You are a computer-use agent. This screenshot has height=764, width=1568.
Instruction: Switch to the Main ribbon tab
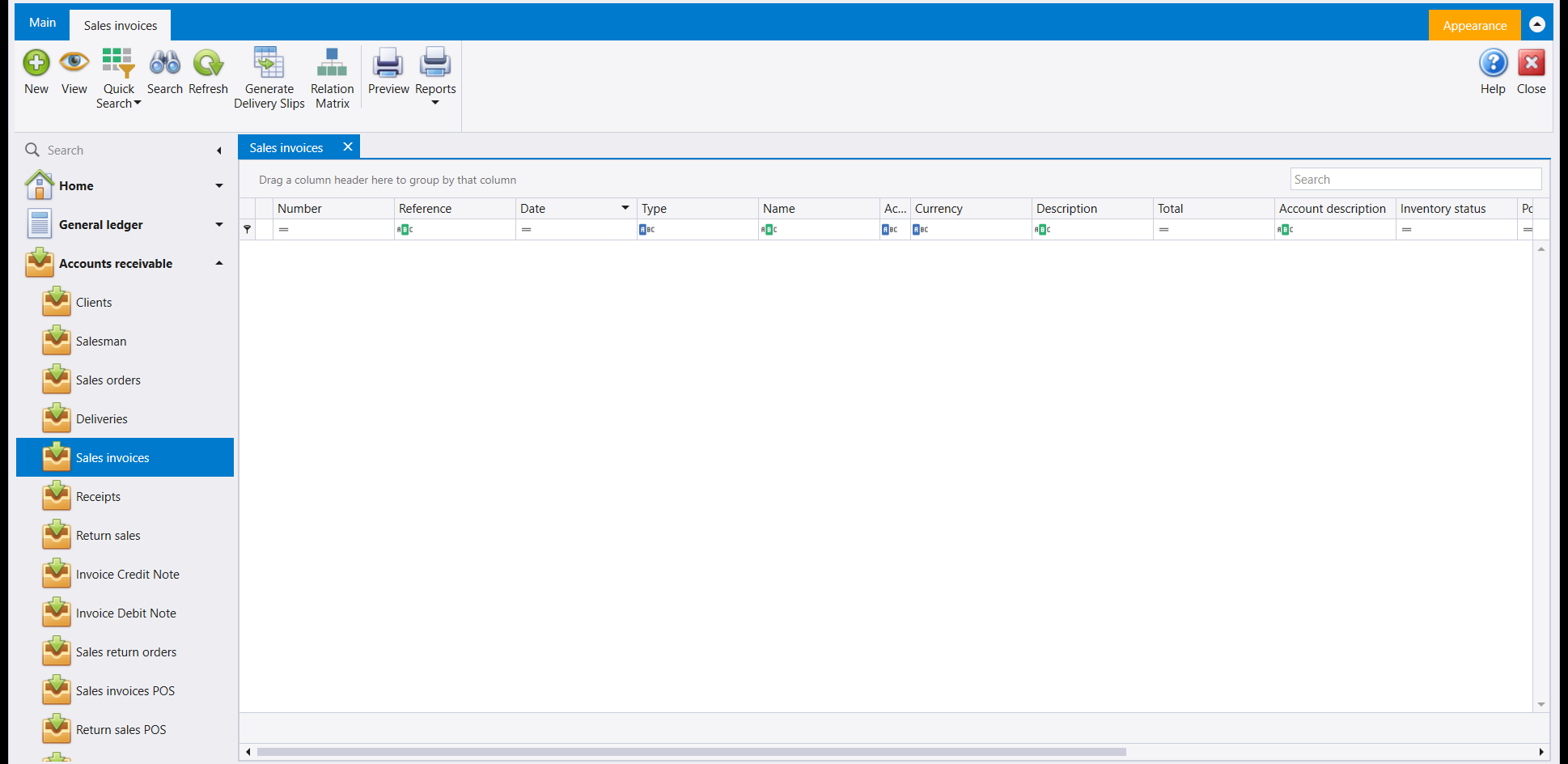42,23
